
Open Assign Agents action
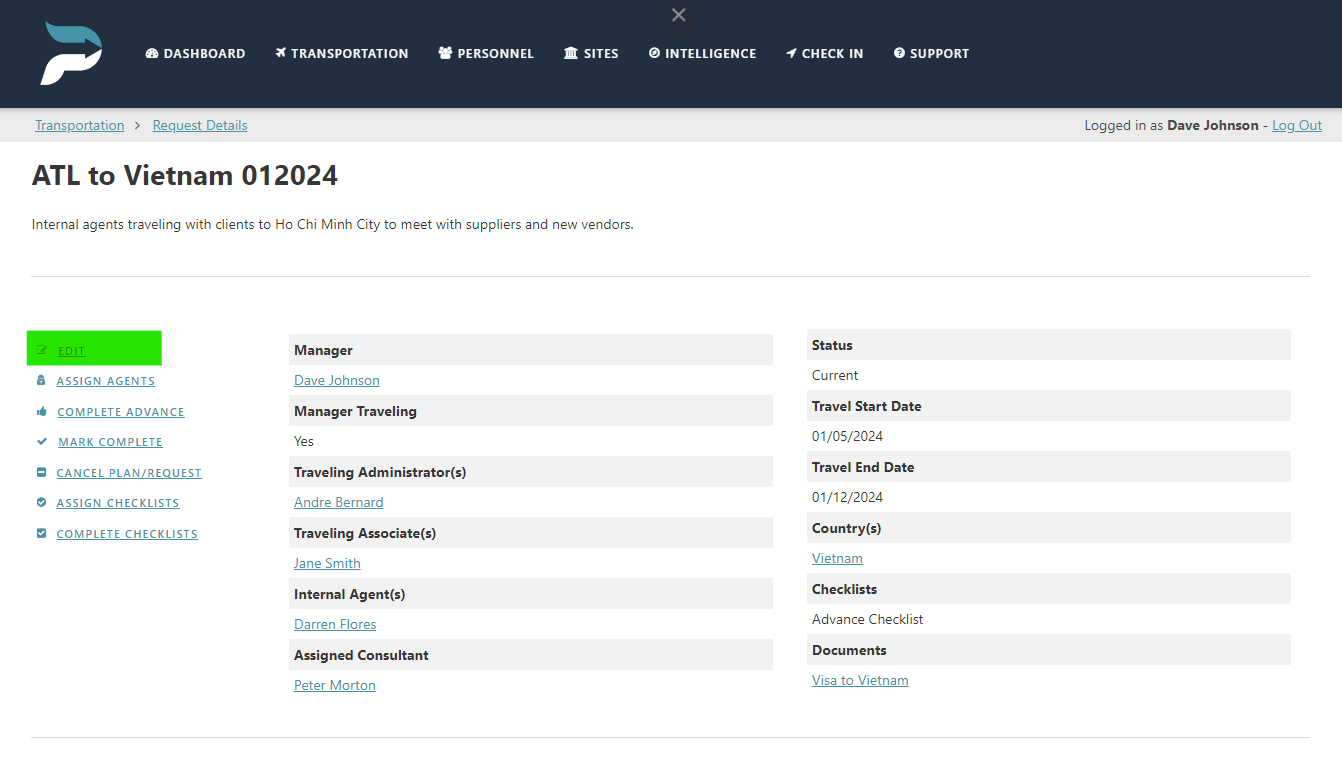pyautogui.click(x=105, y=381)
